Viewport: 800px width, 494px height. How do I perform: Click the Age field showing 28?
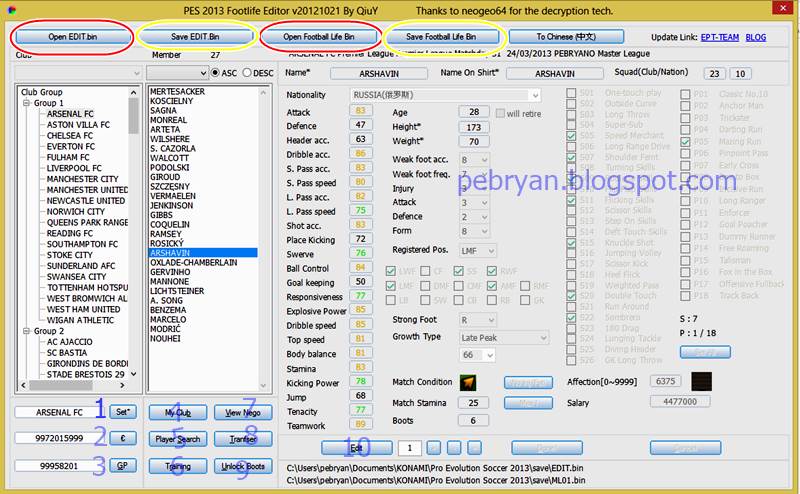click(473, 112)
